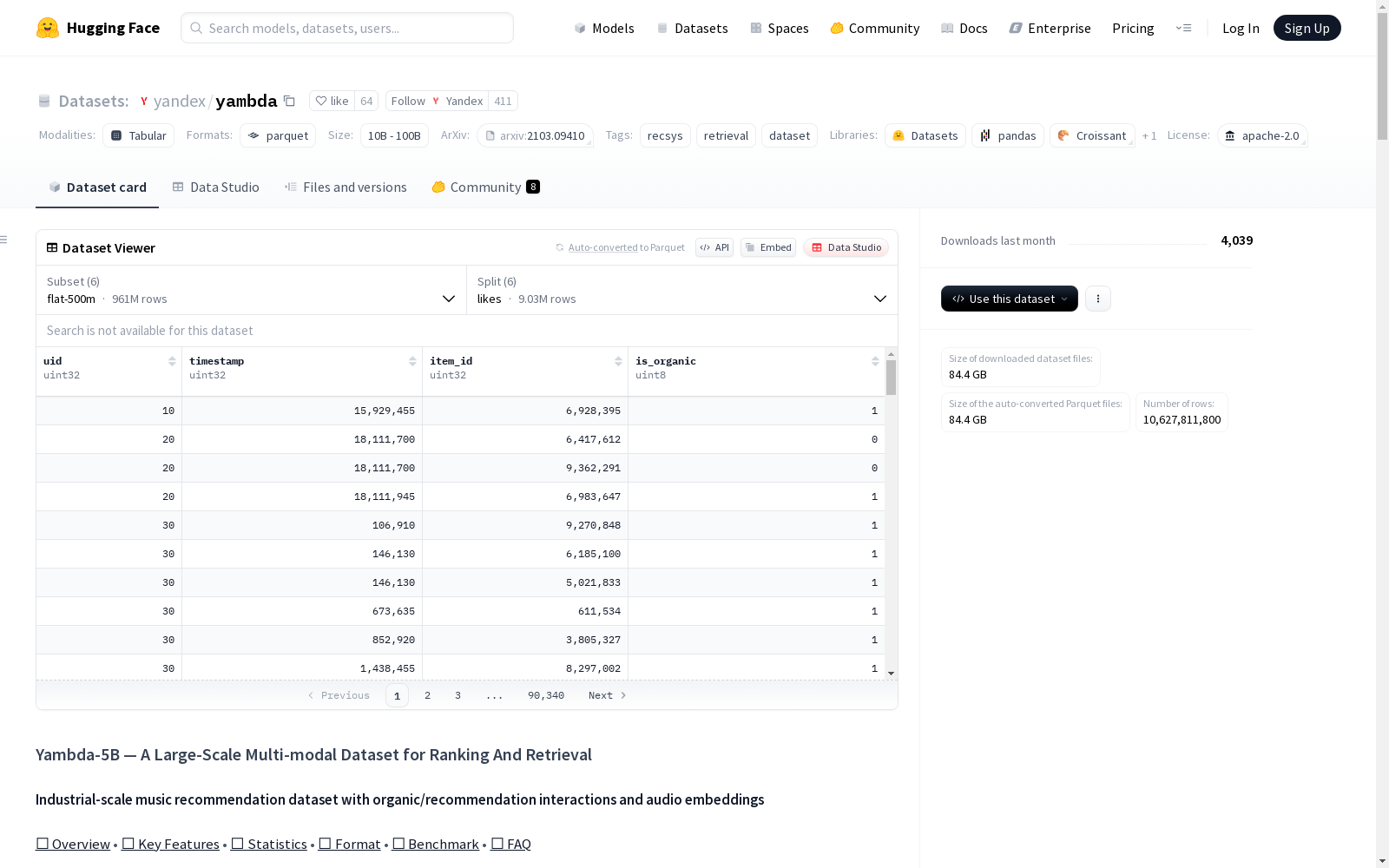Screen dimensions: 1389x868
Task: Open Datasets in top navigation
Action: point(692,28)
